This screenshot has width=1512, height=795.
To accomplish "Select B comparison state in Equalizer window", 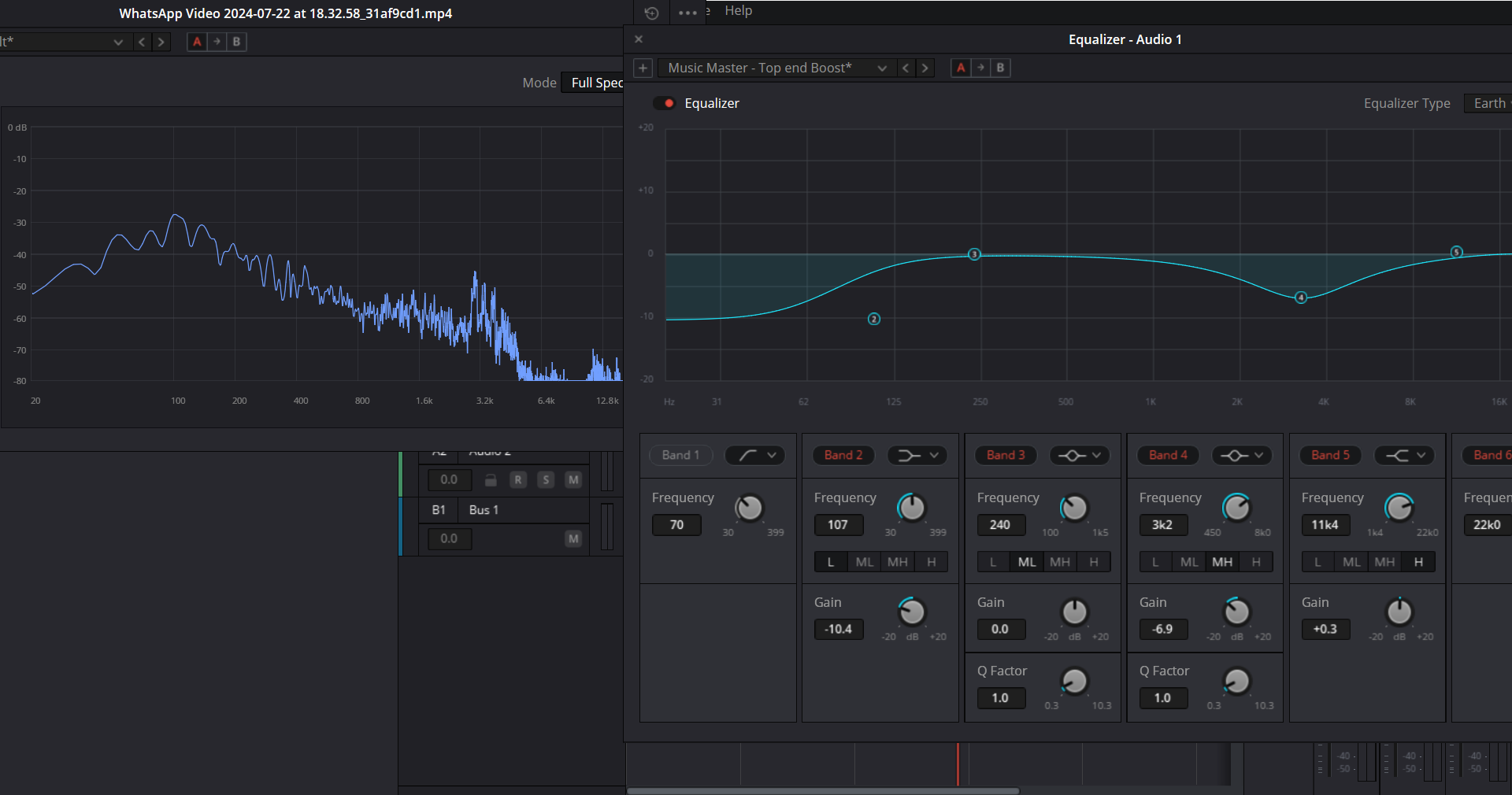I will pyautogui.click(x=1000, y=68).
